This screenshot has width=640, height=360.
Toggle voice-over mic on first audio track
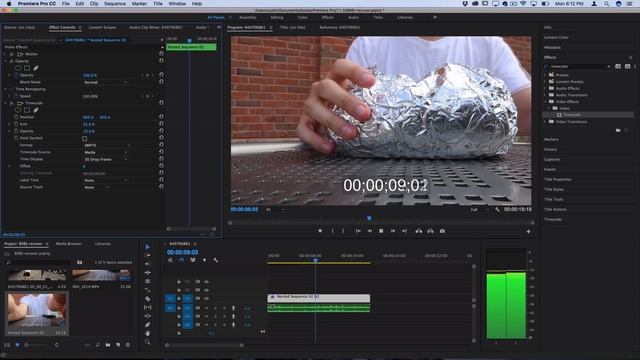(x=233, y=308)
